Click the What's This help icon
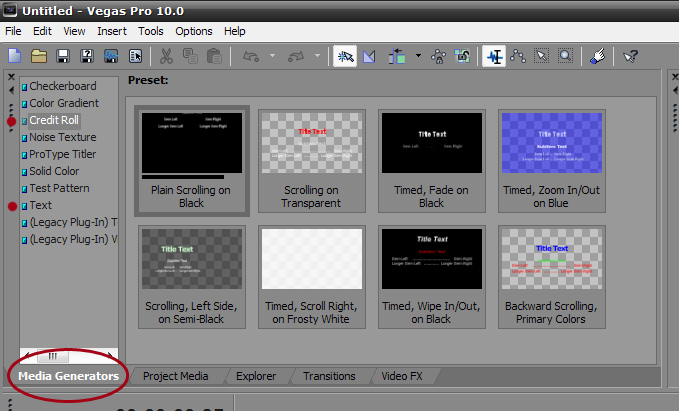Viewport: 679px width, 411px height. coord(630,56)
